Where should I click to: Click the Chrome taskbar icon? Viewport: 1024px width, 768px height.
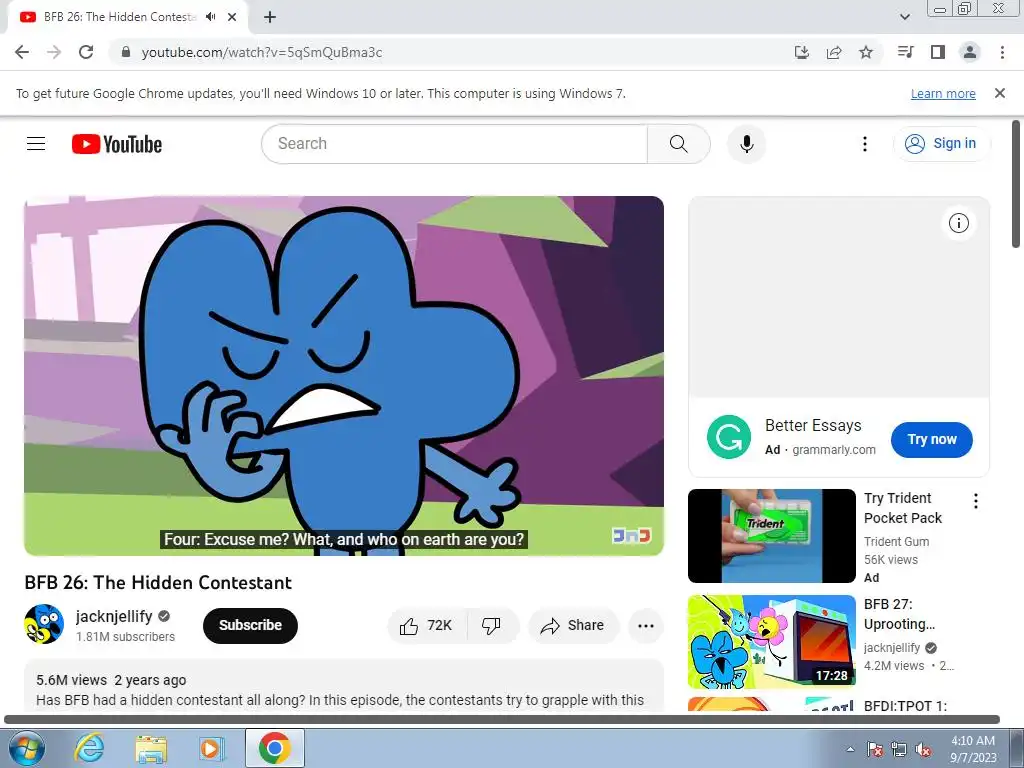click(275, 748)
